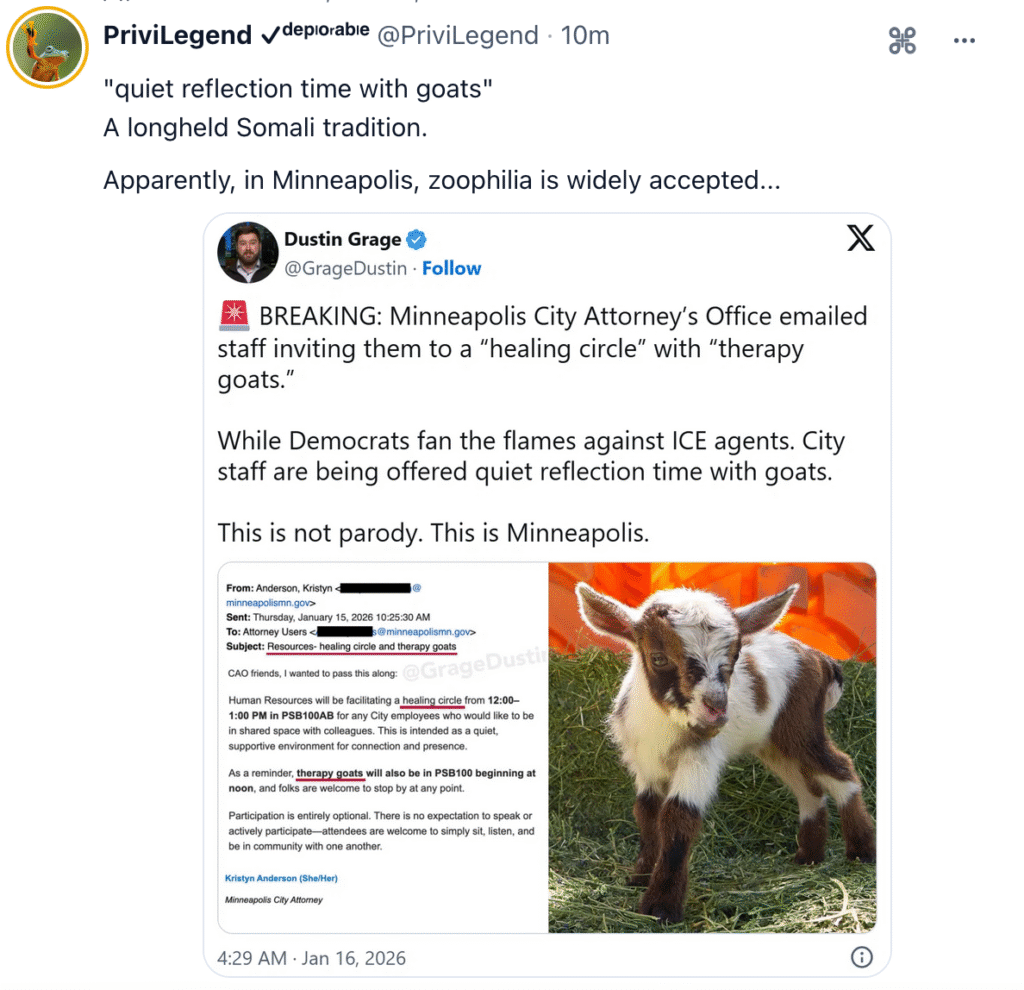Open the 4:29 AM Jan 16, 2026 timestamp
Viewport: 1024px width, 990px height.
coord(312,958)
